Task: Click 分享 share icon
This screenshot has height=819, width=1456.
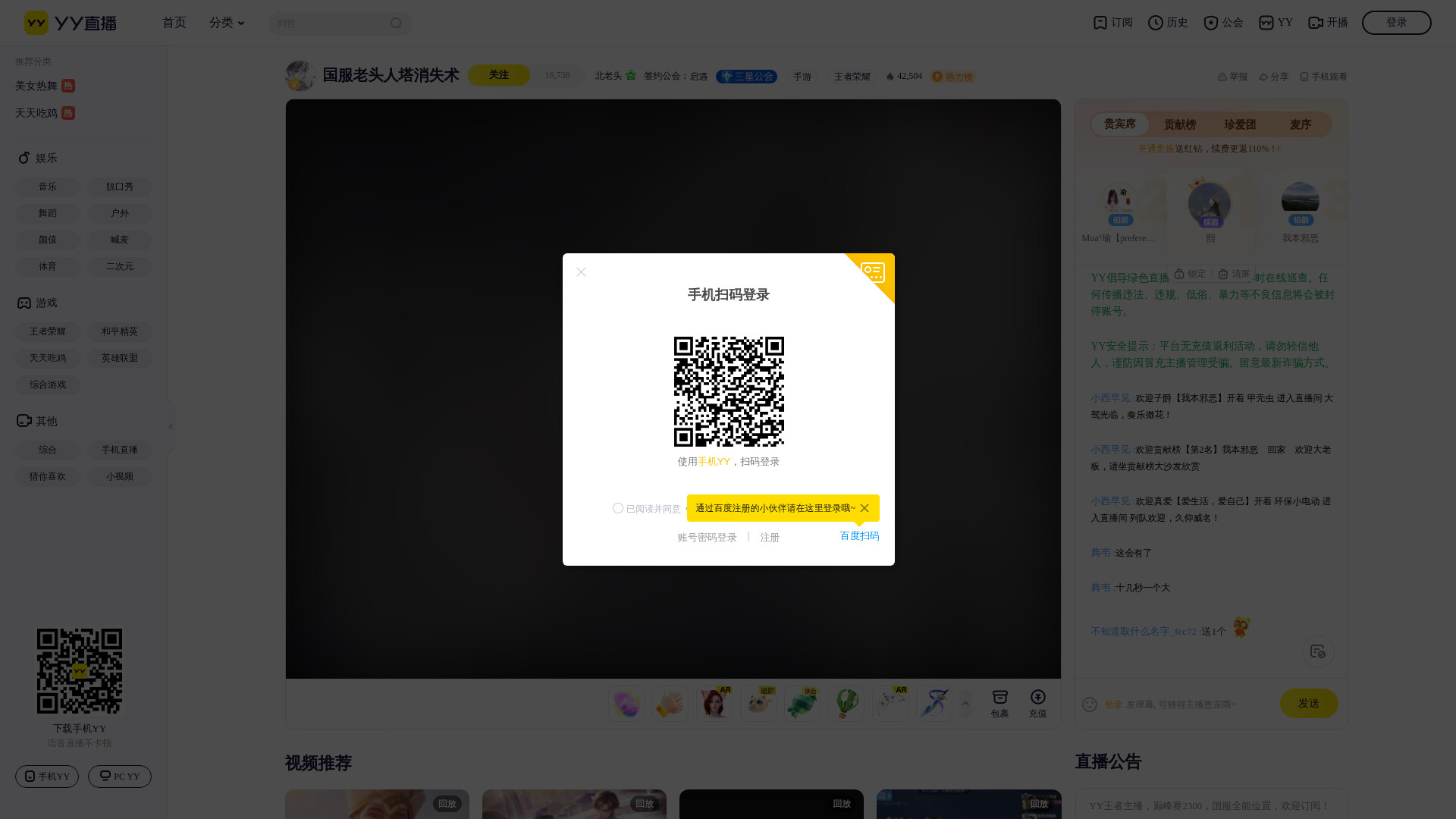Action: [1273, 77]
